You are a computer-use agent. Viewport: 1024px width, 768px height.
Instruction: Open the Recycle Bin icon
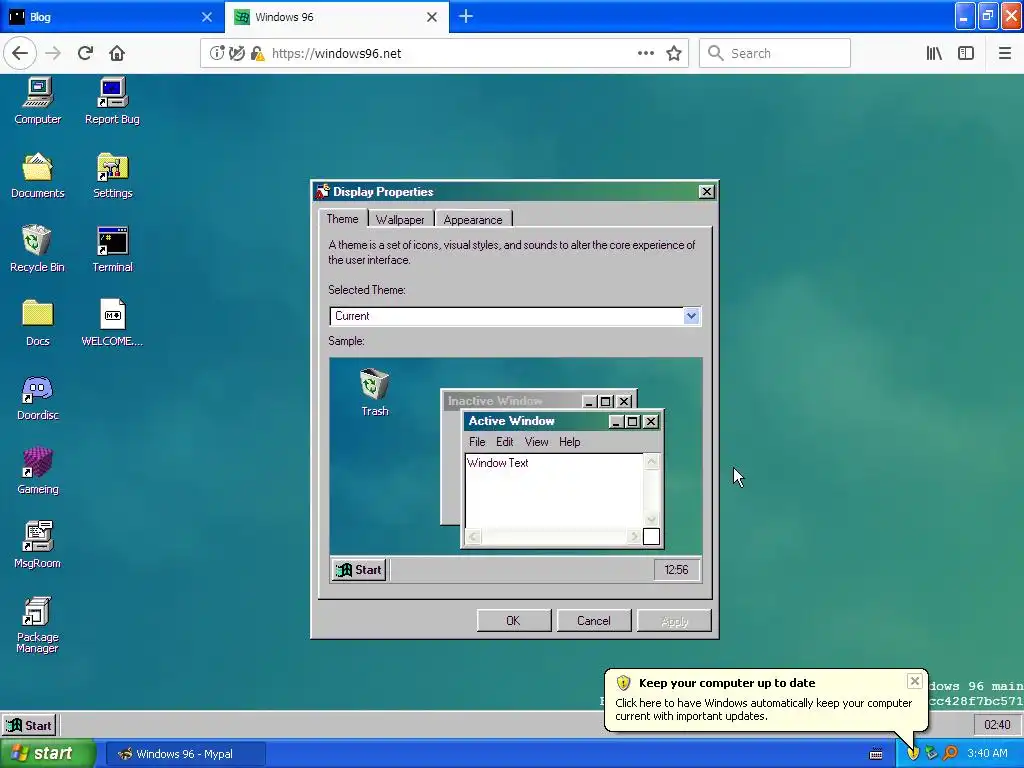37,249
